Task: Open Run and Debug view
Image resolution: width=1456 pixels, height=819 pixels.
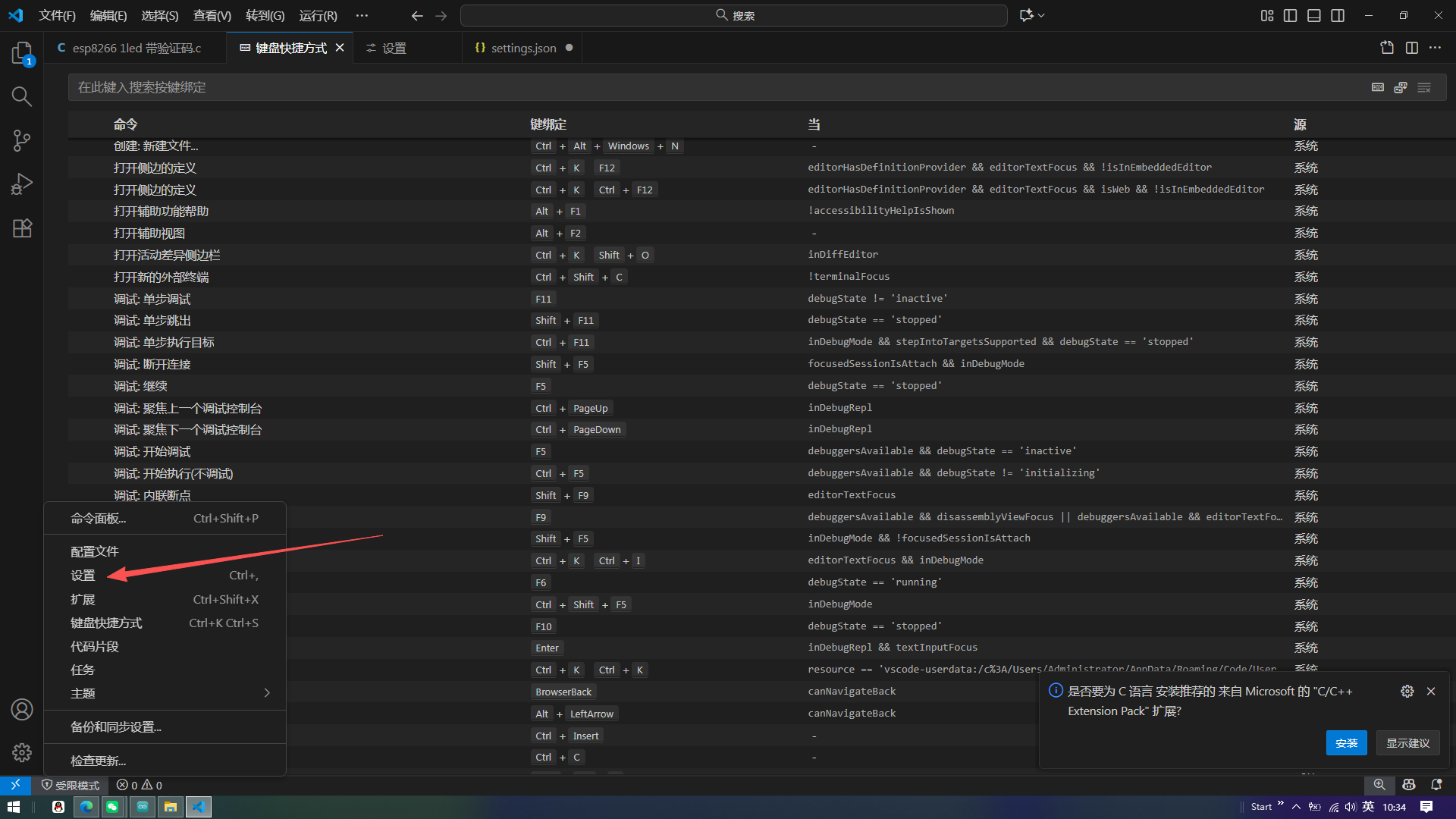Action: [21, 184]
